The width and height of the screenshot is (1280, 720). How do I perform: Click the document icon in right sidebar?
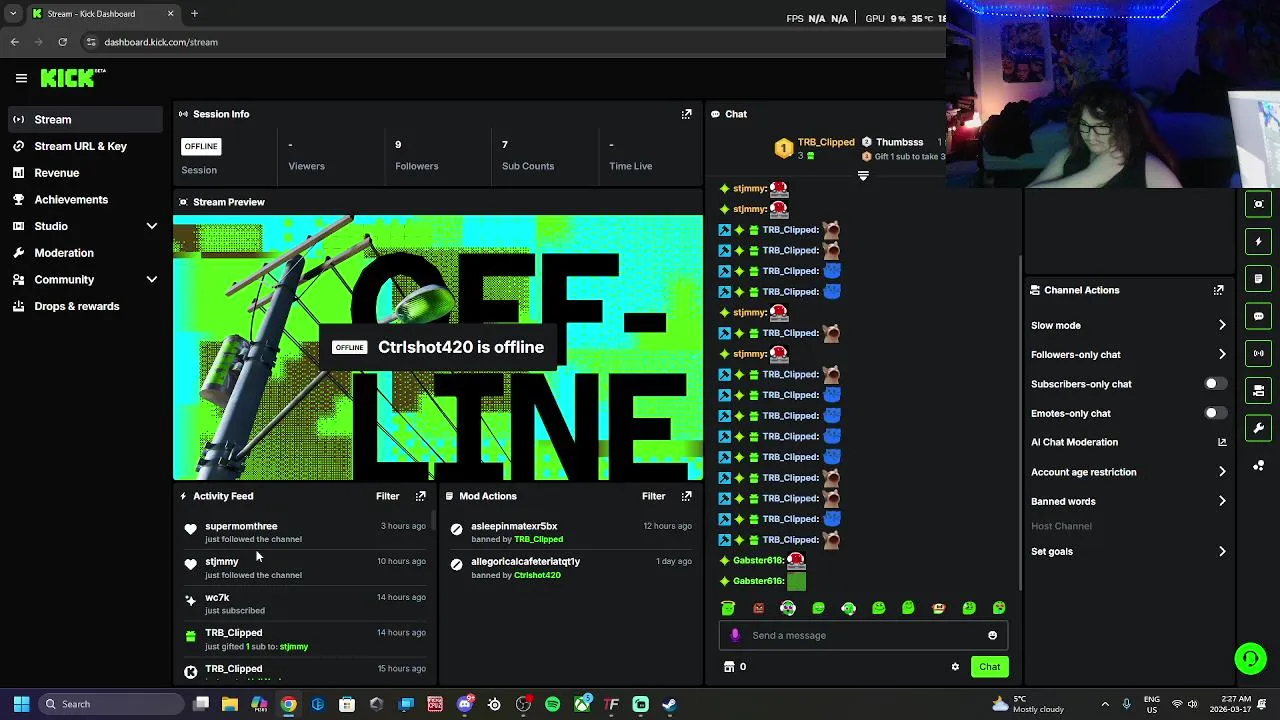click(x=1258, y=278)
